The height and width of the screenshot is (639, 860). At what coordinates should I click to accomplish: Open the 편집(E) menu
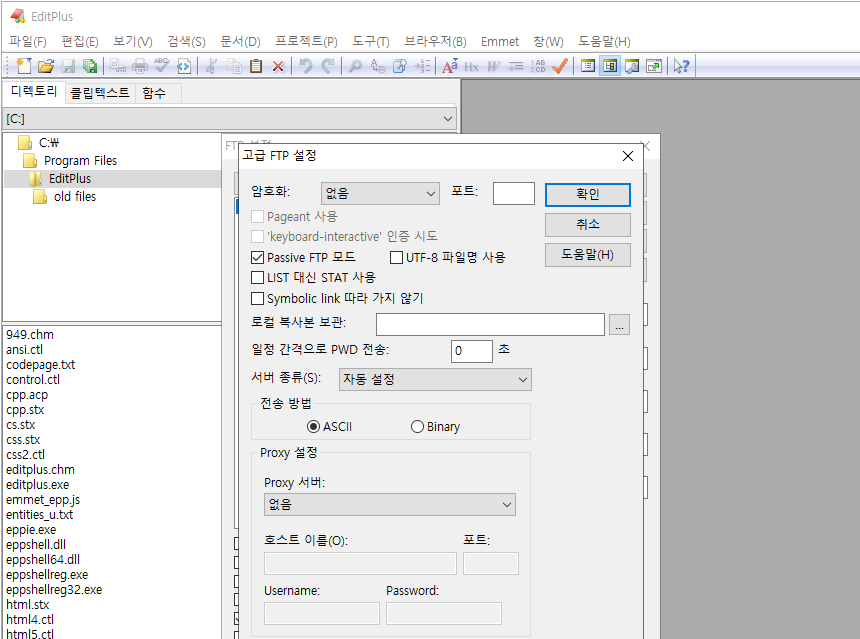80,42
